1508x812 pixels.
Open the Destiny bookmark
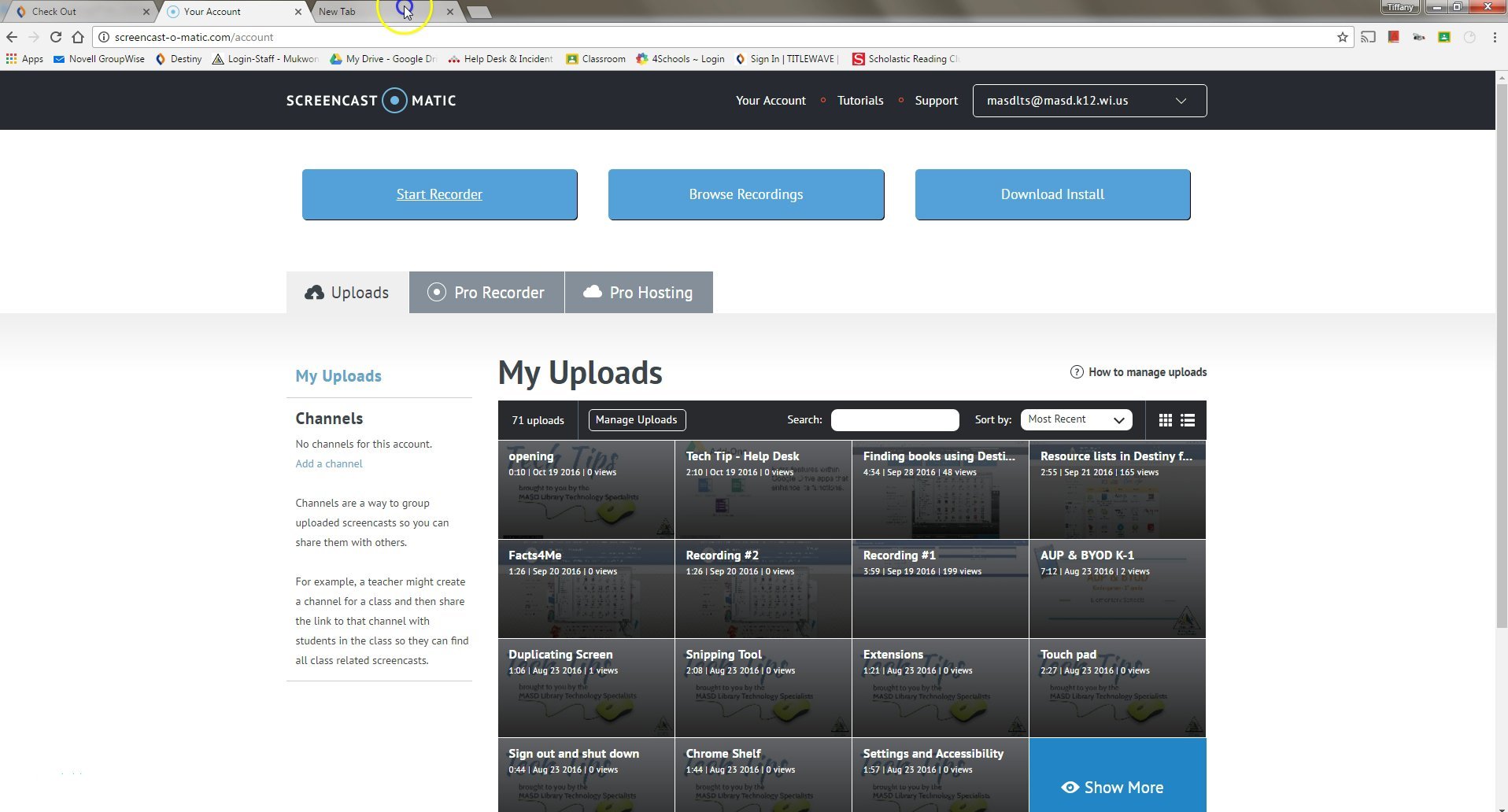pos(179,59)
